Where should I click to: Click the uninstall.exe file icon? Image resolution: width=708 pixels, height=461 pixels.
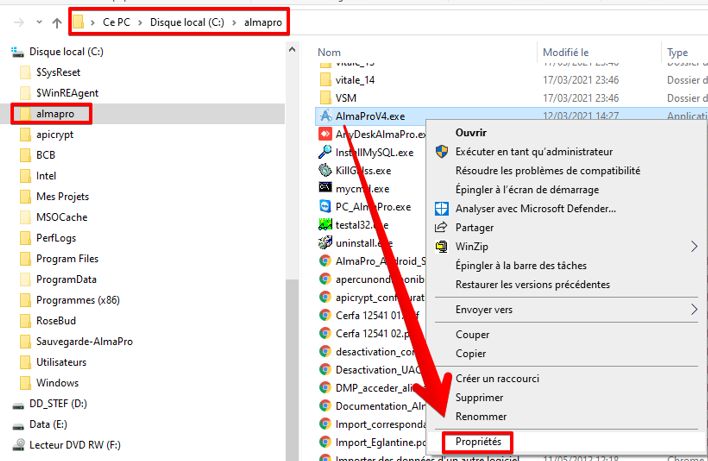point(325,242)
